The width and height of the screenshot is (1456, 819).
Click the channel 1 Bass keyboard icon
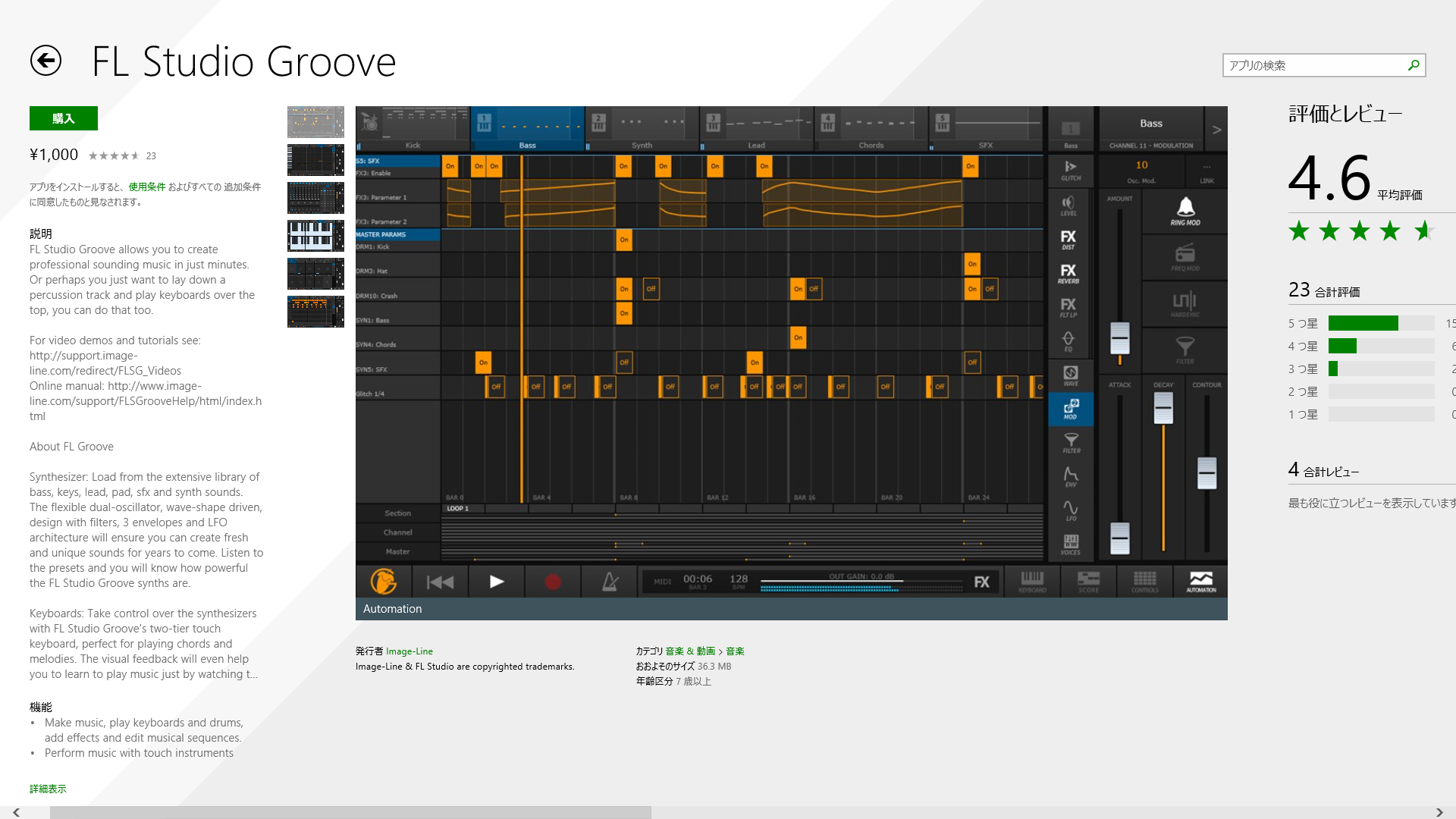pos(484,122)
